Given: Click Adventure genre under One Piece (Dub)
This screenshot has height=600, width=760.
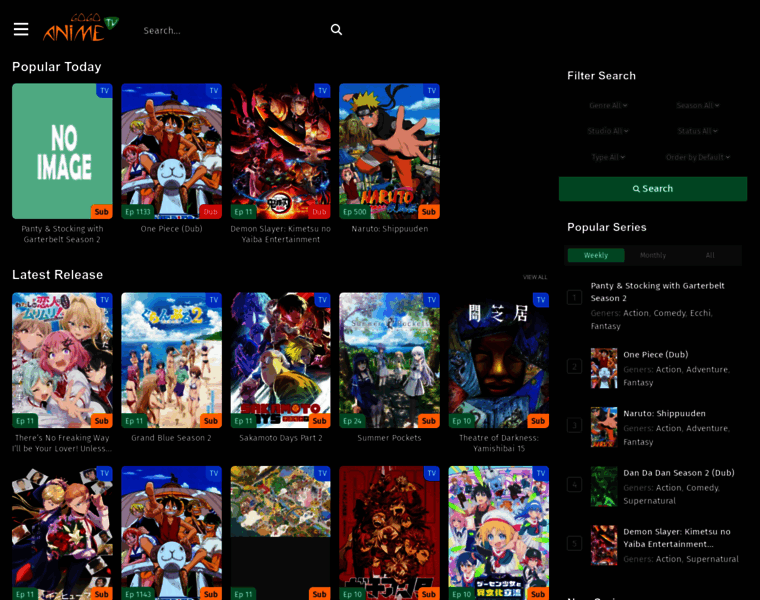Looking at the screenshot, I should click(707, 369).
